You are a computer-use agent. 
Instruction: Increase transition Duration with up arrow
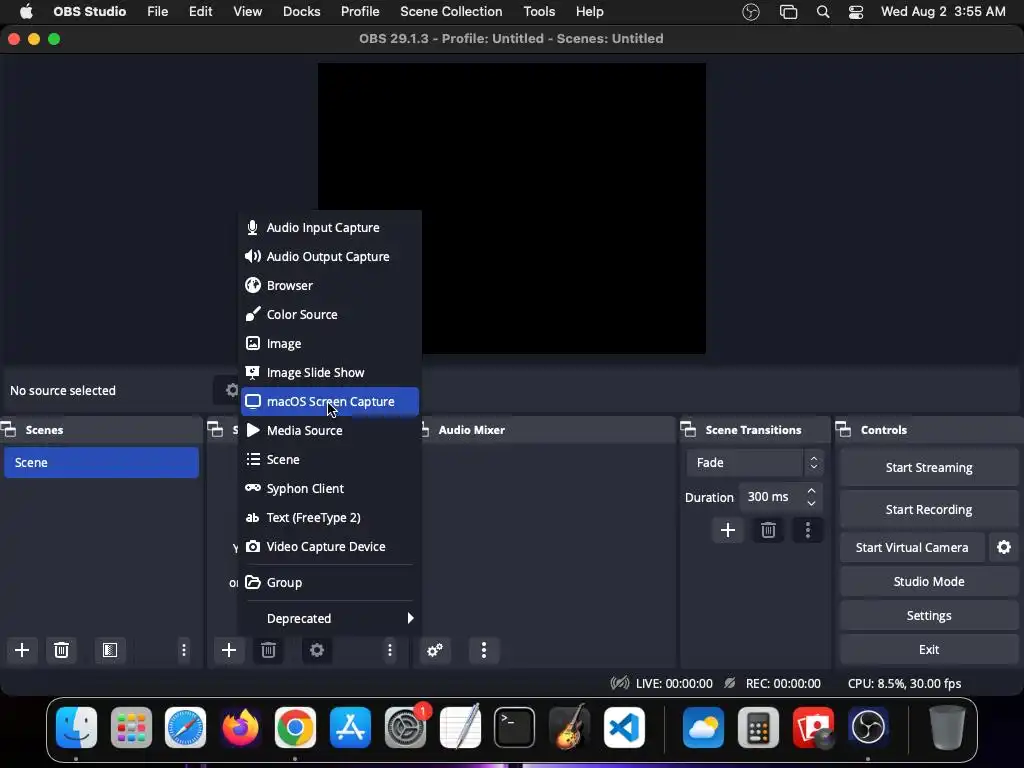click(x=811, y=490)
